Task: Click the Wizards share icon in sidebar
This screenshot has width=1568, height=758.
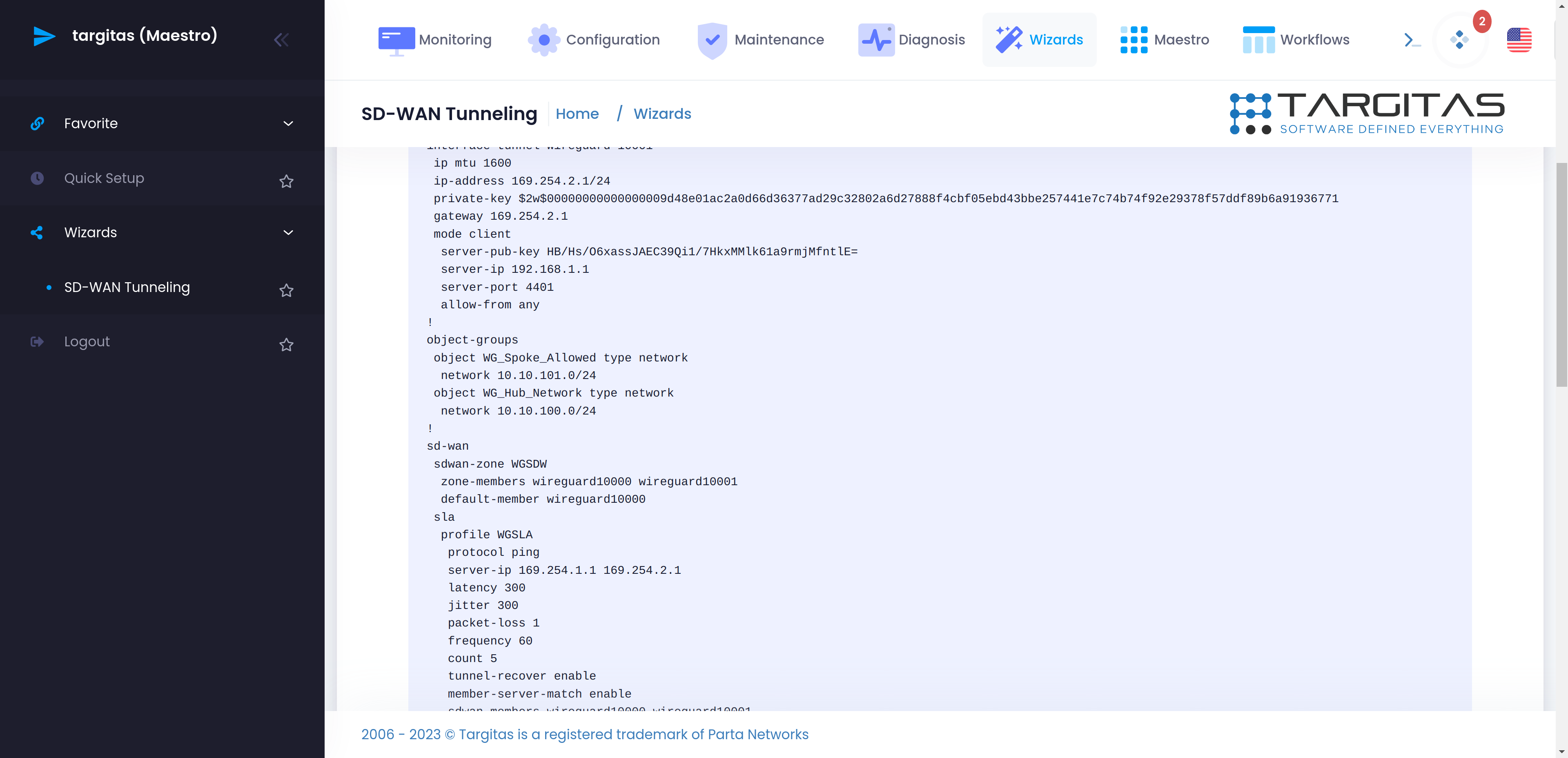Action: (x=37, y=232)
